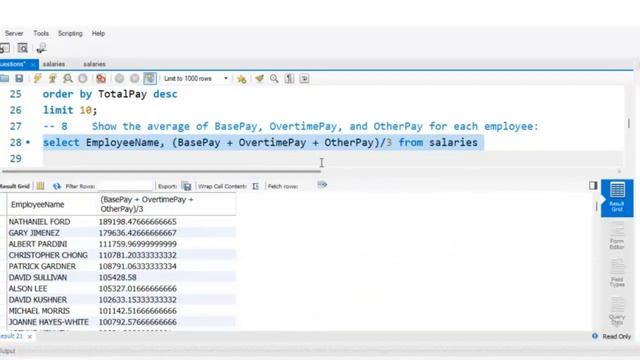Open the Tools menu

pos(41,33)
